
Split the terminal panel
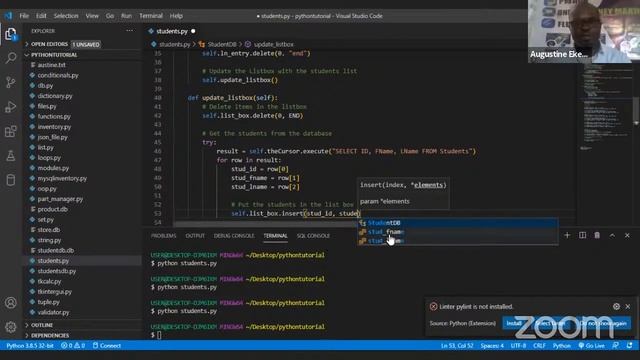click(x=582, y=235)
